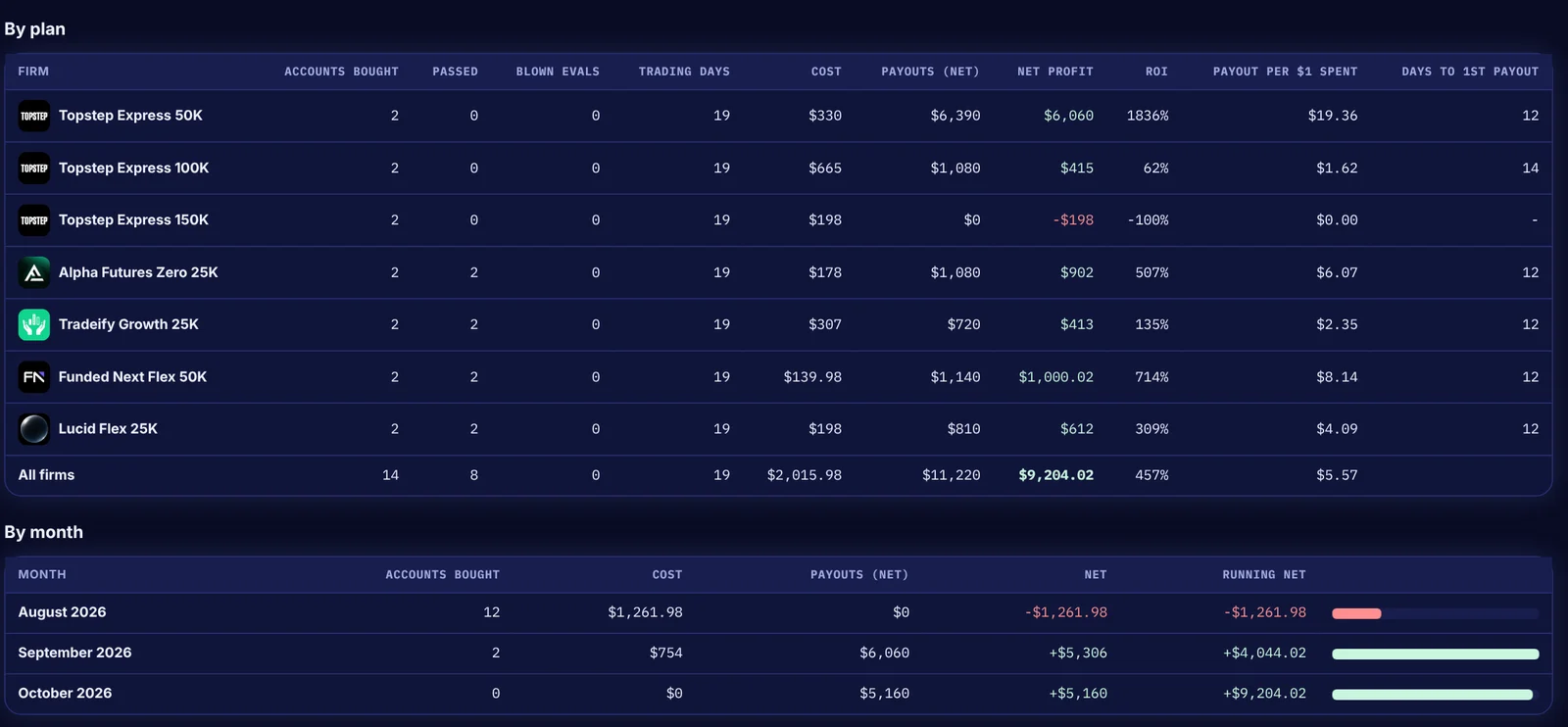Click the By plan section heading
The width and height of the screenshot is (1568, 727).
pos(35,29)
